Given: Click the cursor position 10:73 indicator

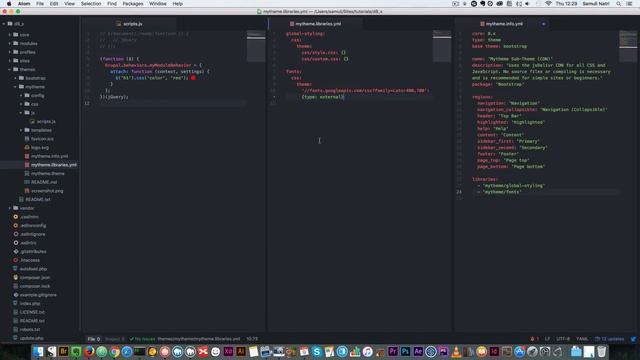Looking at the screenshot, I should click(252, 339).
